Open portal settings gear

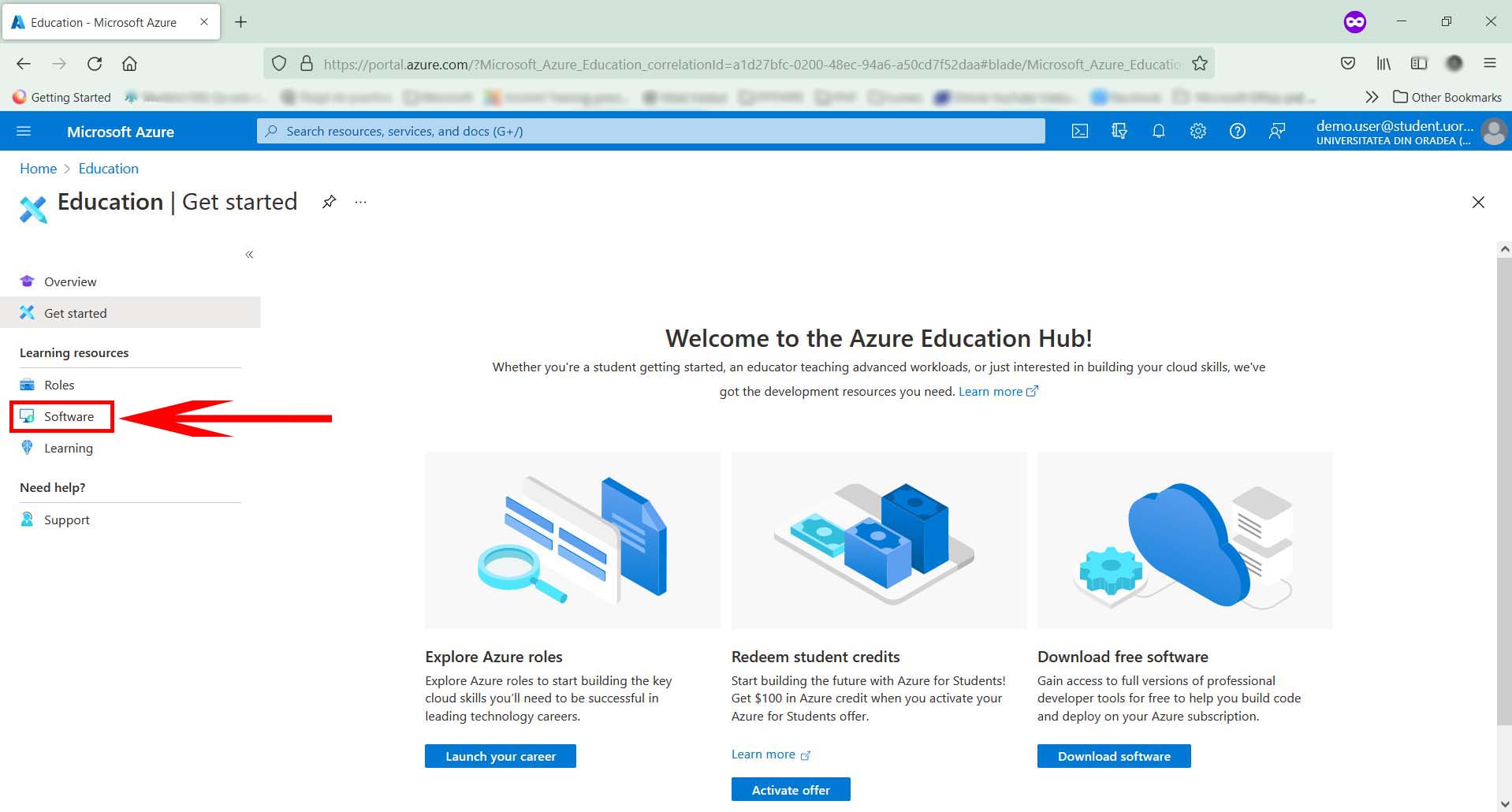click(x=1198, y=131)
